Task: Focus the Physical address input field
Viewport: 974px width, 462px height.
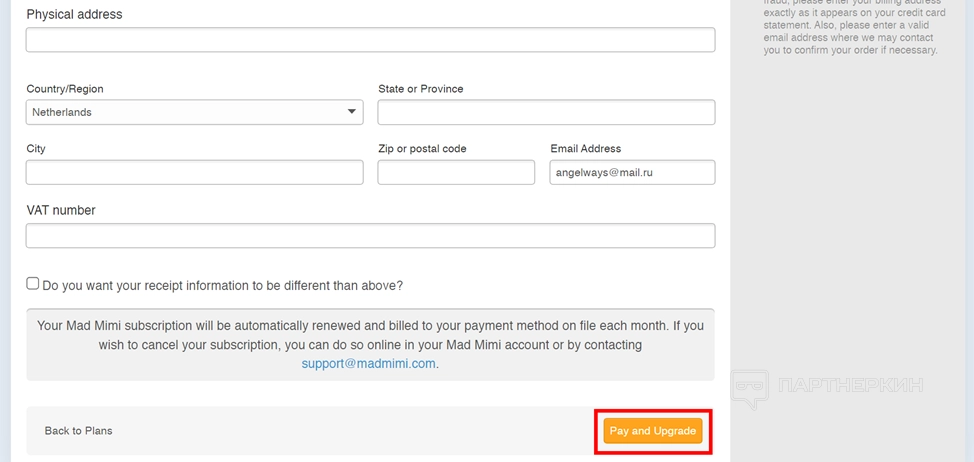Action: (370, 40)
